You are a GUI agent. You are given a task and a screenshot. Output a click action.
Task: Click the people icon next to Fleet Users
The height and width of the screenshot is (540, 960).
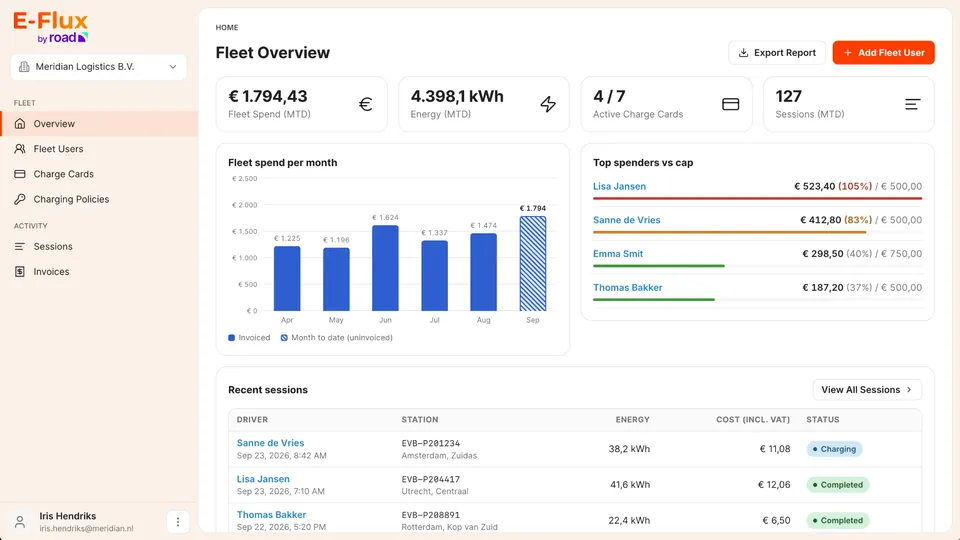pos(20,149)
